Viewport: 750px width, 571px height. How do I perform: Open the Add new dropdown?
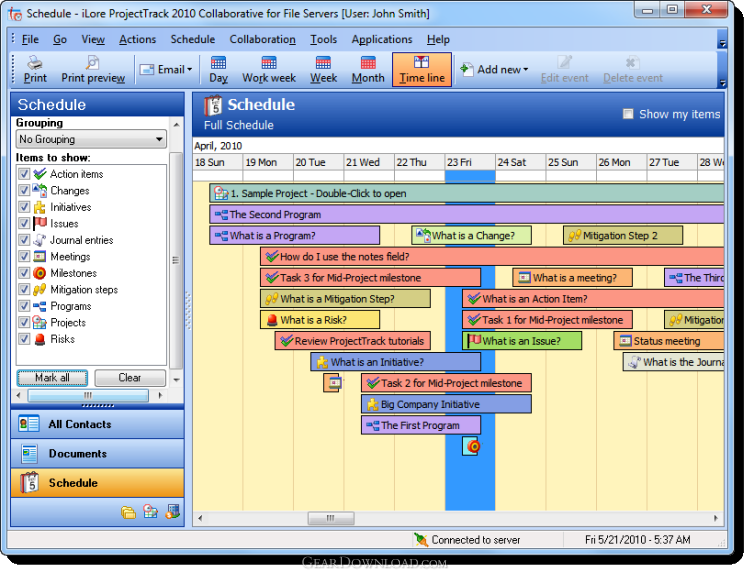(x=495, y=70)
